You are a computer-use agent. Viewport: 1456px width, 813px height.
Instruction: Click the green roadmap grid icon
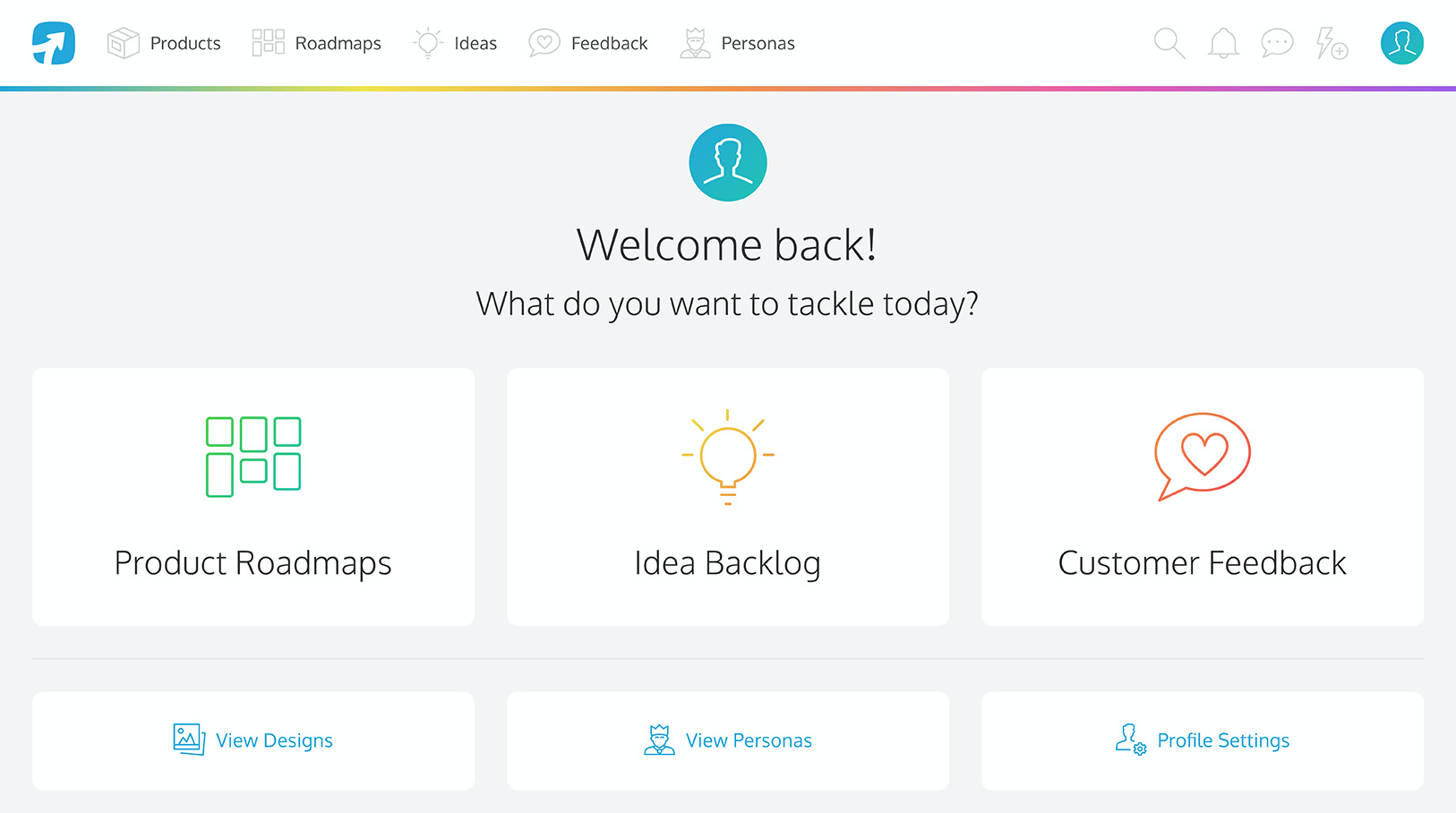[x=253, y=457]
